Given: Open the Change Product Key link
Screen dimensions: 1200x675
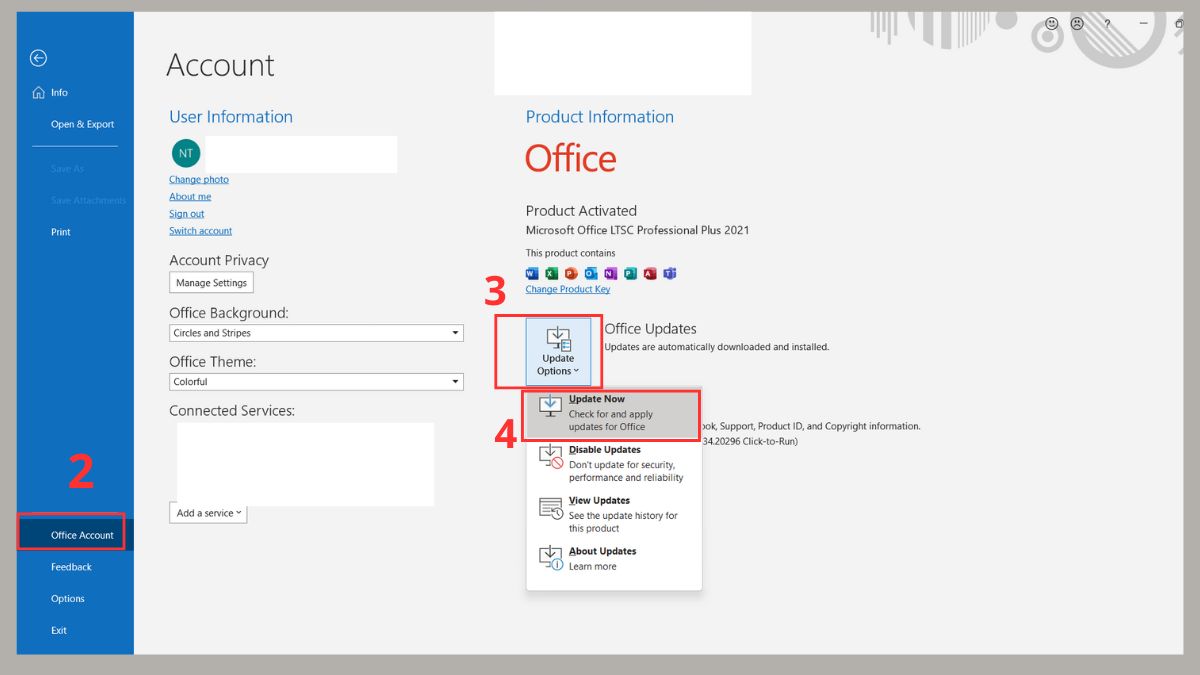Looking at the screenshot, I should [x=567, y=289].
